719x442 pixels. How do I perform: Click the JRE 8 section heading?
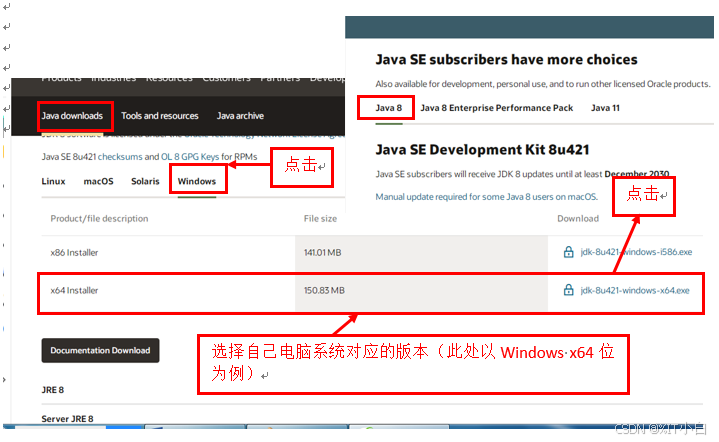pos(53,390)
